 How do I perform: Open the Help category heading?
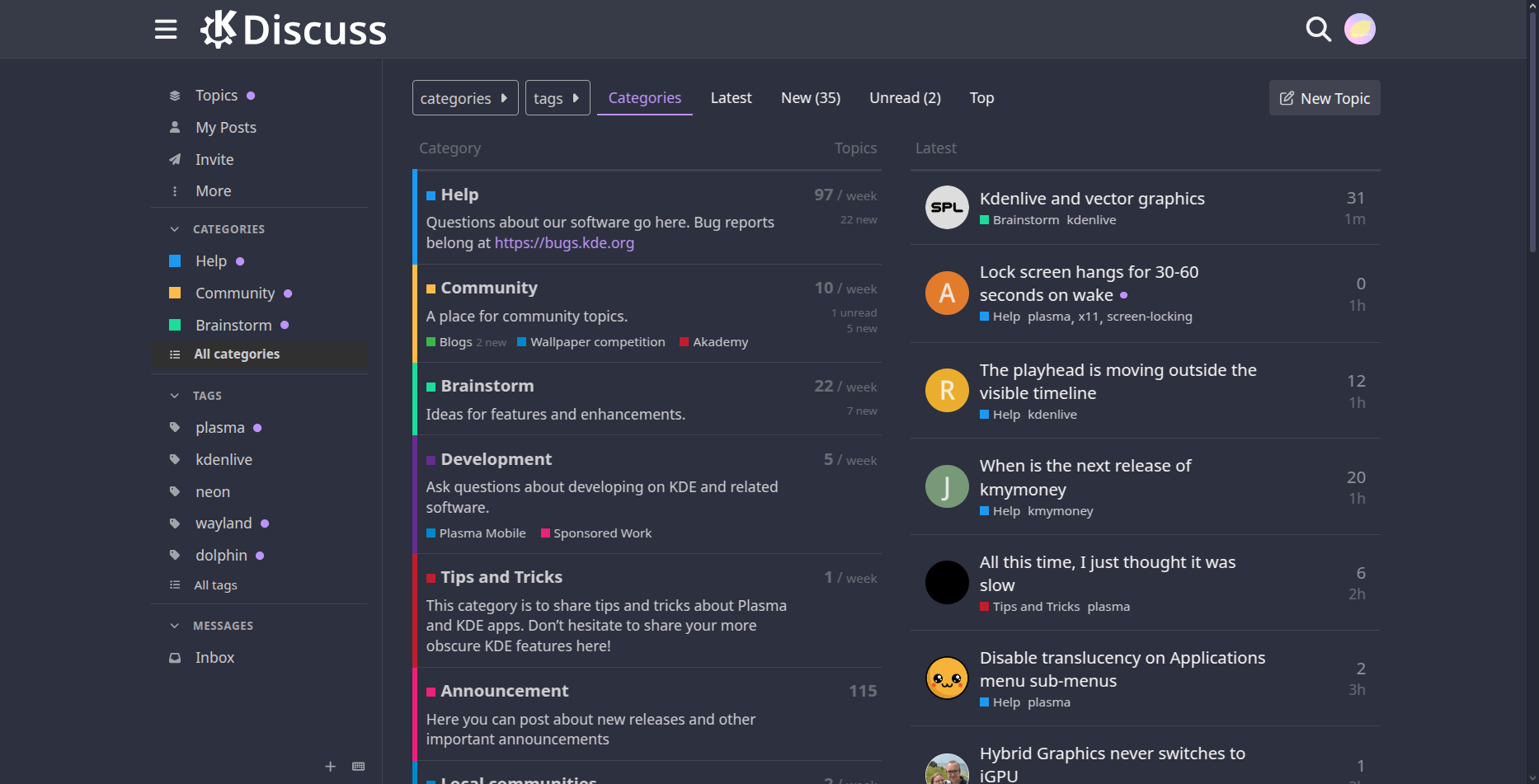pos(459,195)
